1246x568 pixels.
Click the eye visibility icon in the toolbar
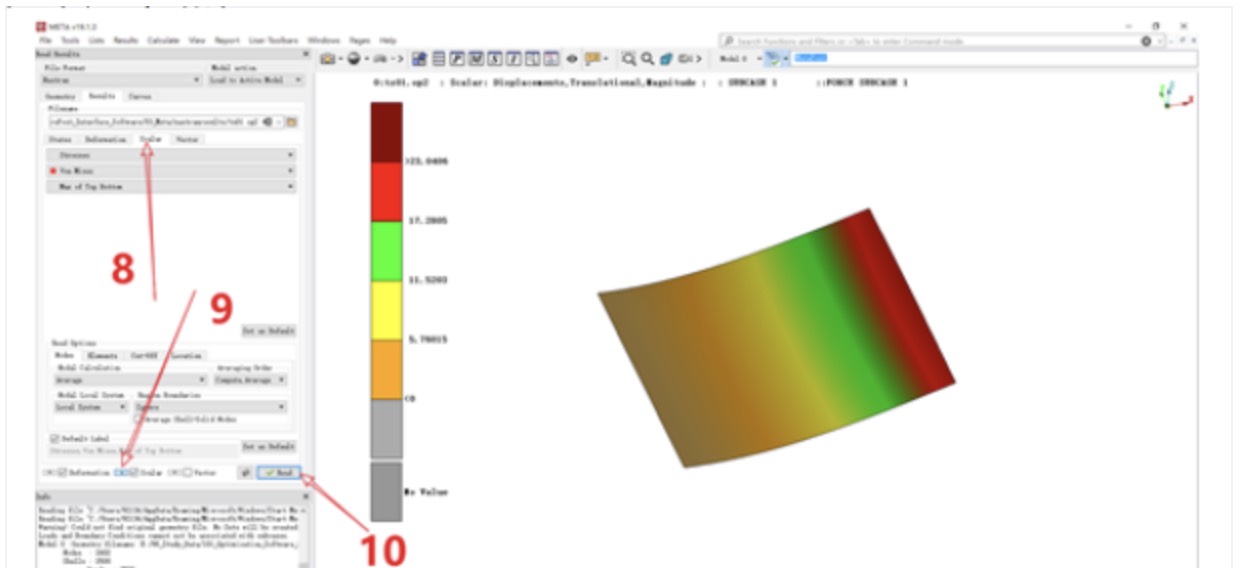point(573,59)
